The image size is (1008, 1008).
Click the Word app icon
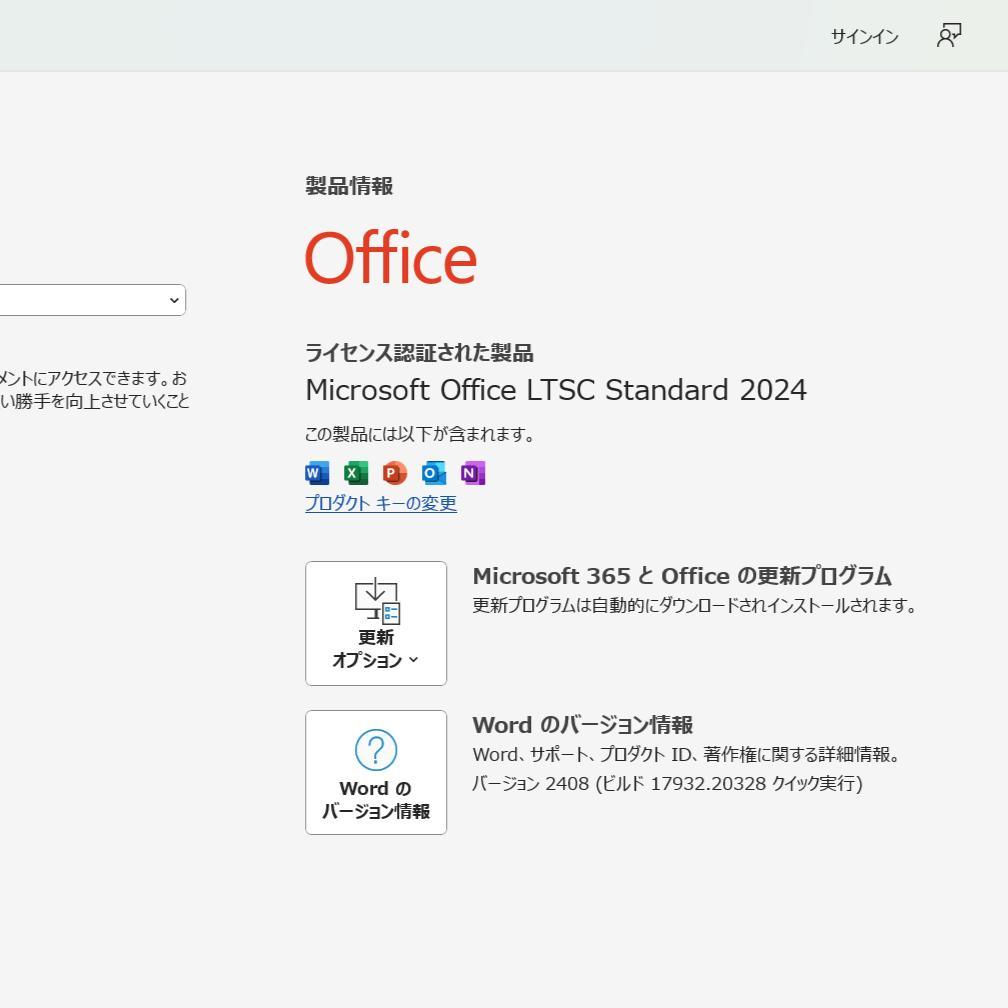(x=315, y=472)
